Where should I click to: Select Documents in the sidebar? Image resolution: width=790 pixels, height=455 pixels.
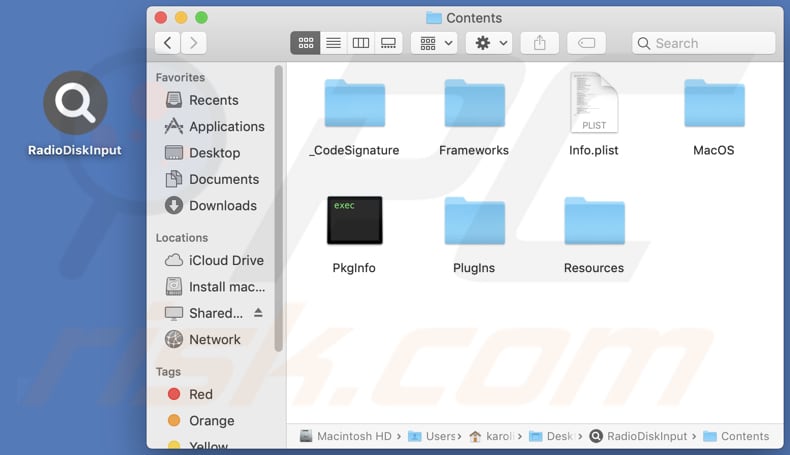pos(212,179)
